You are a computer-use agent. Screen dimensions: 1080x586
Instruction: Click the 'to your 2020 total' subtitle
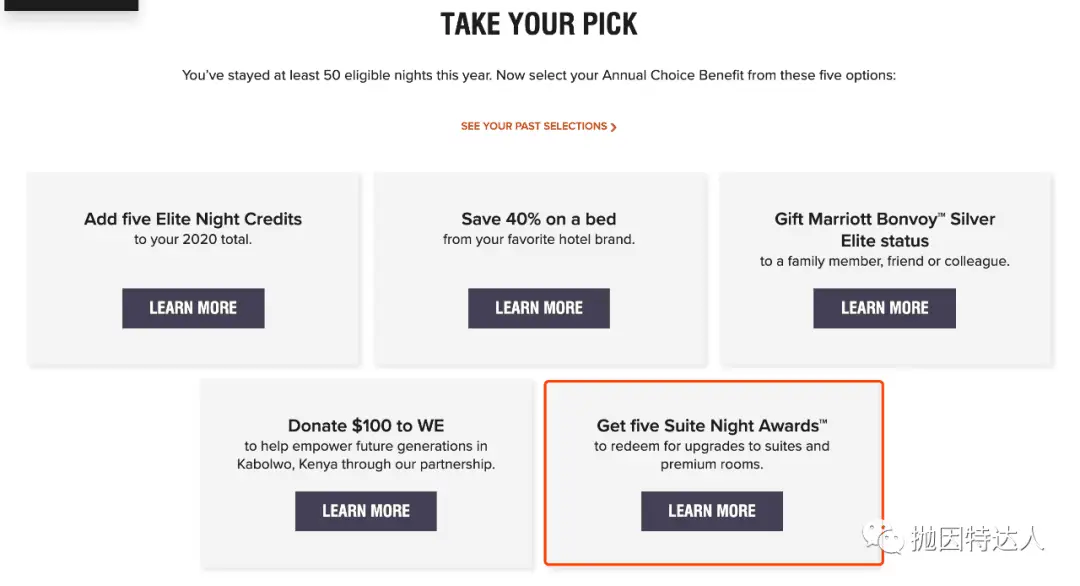point(193,240)
